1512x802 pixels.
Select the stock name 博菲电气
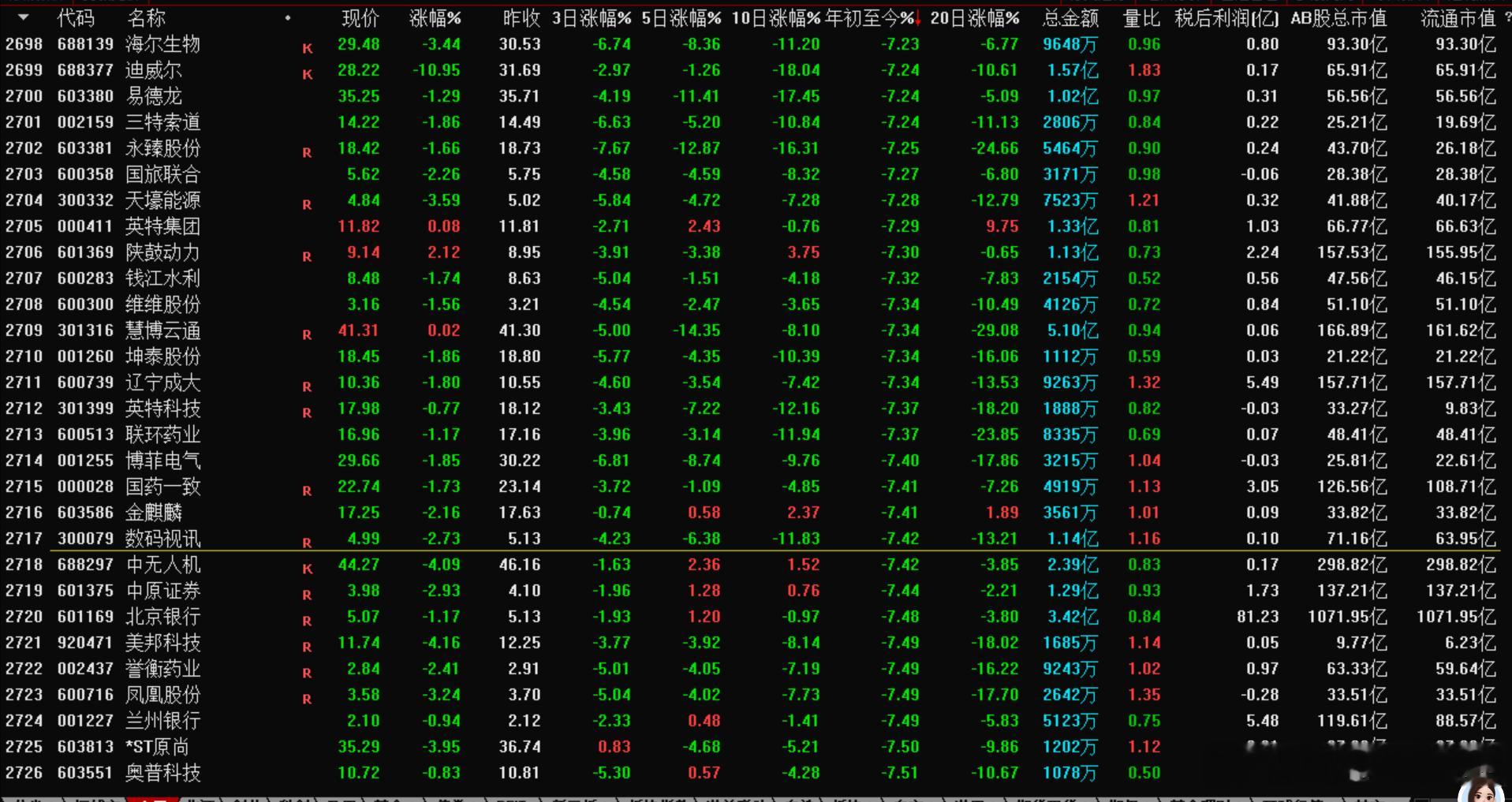tap(163, 461)
